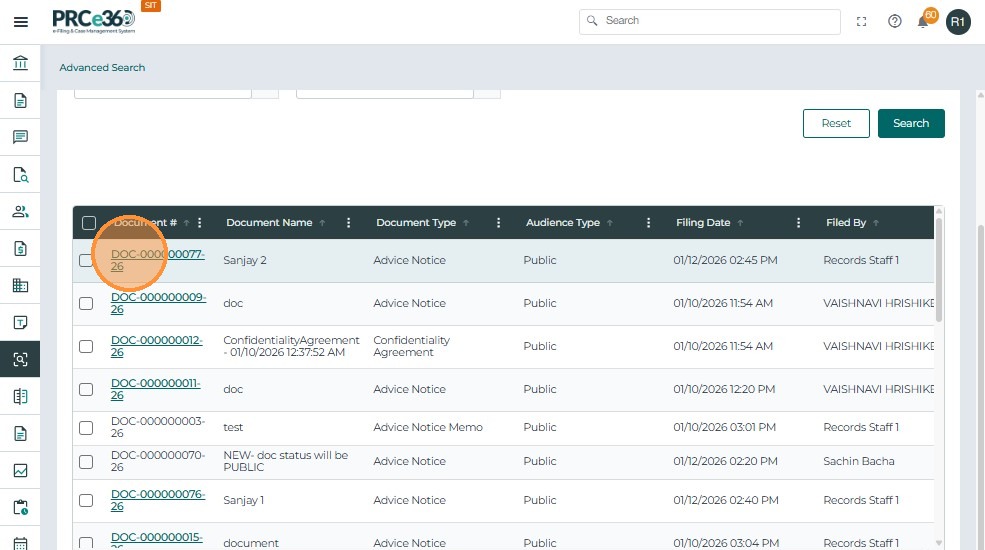Open Filing Date column options menu
This screenshot has width=985, height=550.
click(x=798, y=223)
